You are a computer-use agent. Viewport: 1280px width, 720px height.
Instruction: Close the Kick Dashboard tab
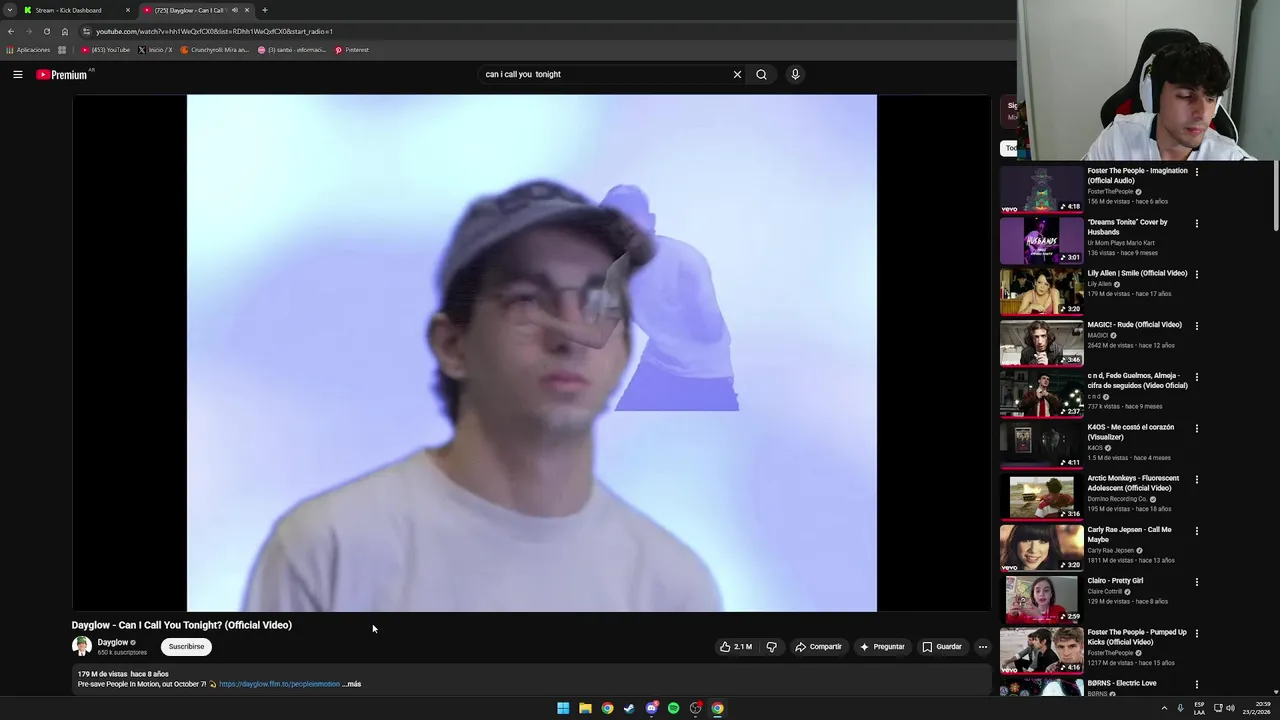click(128, 10)
